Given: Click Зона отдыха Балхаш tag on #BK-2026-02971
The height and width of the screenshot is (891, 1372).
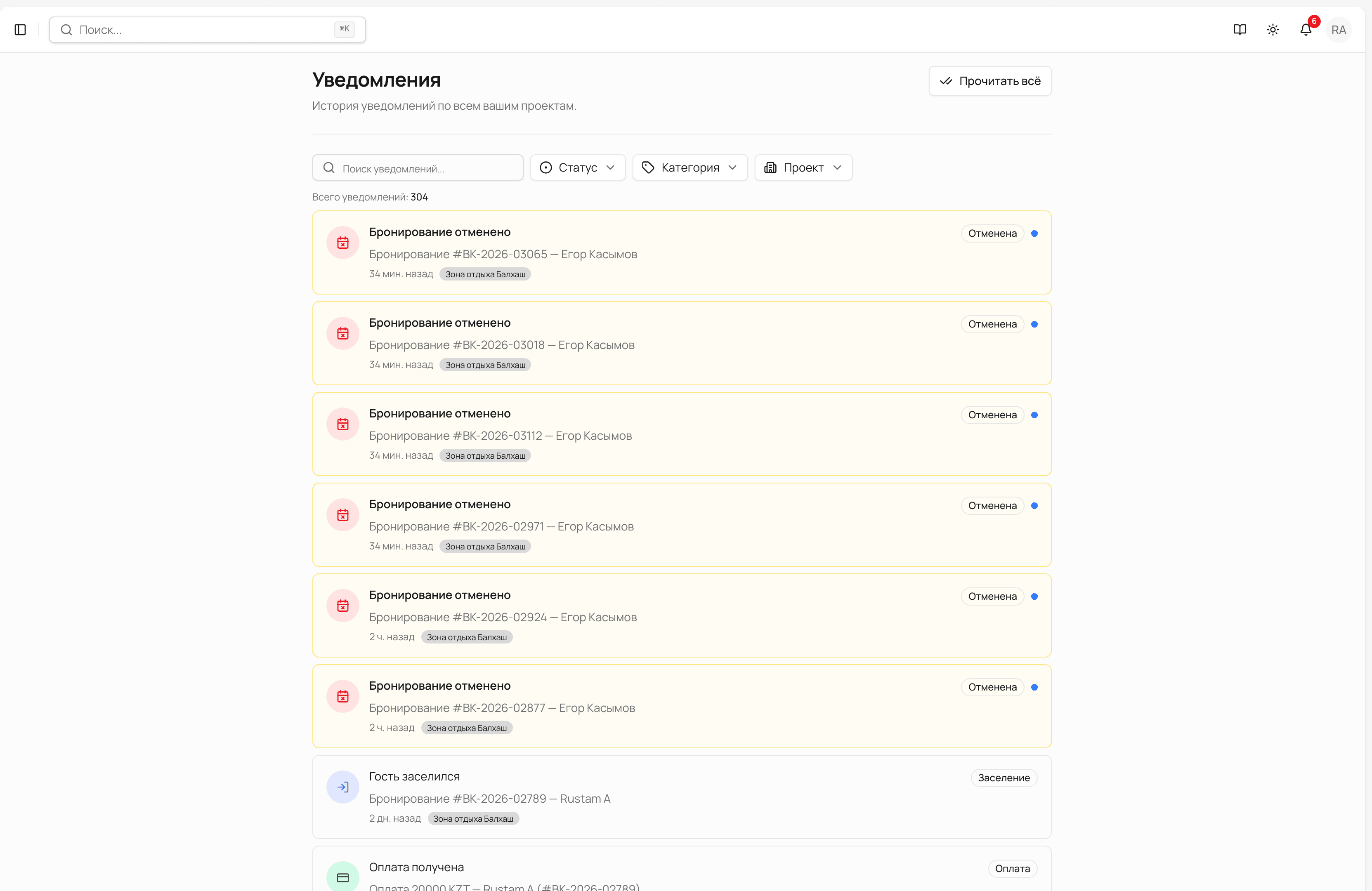Looking at the screenshot, I should 485,547.
